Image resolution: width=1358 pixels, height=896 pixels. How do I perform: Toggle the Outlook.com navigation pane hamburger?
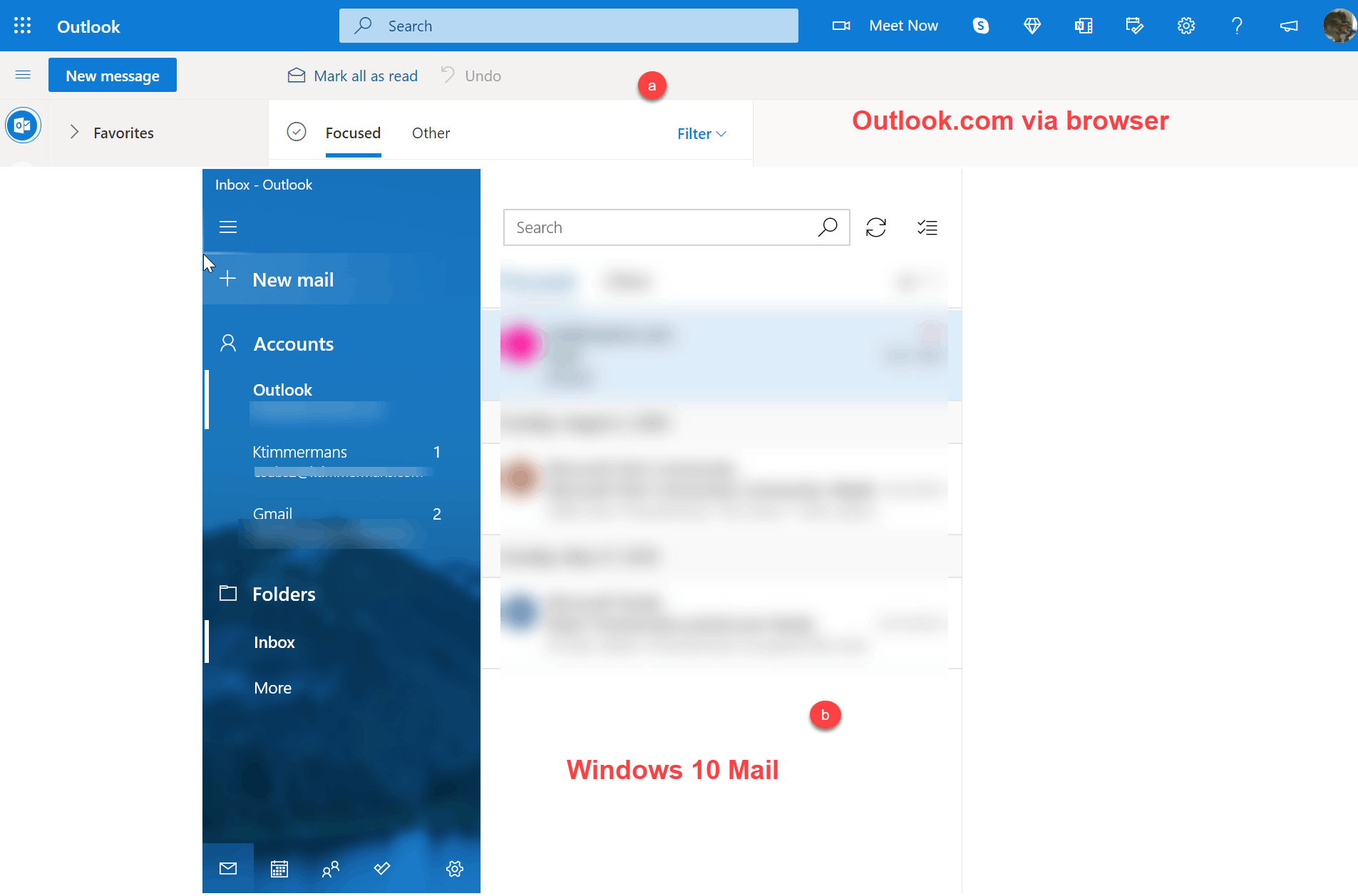pos(23,75)
